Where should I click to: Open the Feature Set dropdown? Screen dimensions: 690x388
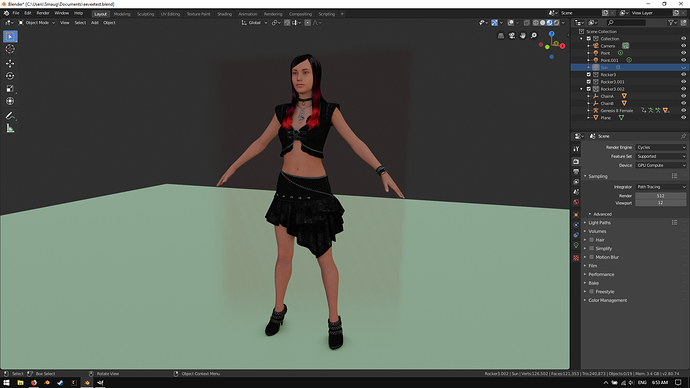661,156
